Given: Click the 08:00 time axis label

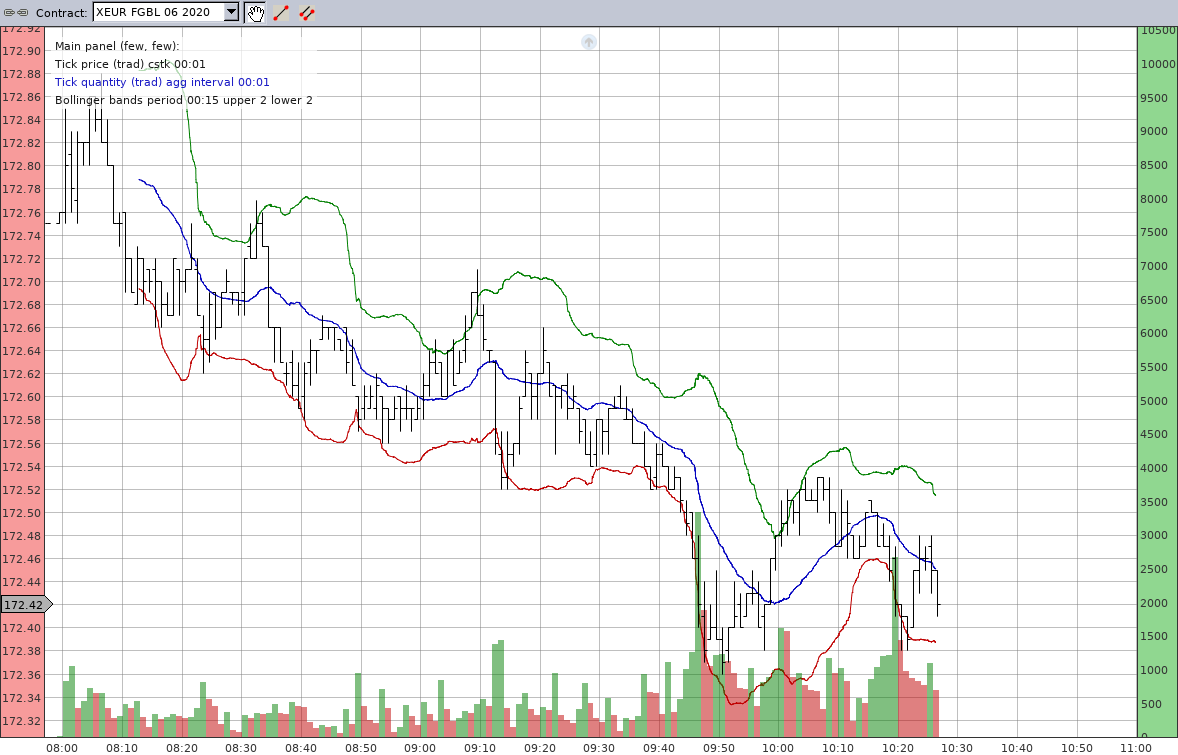Looking at the screenshot, I should tap(62, 748).
